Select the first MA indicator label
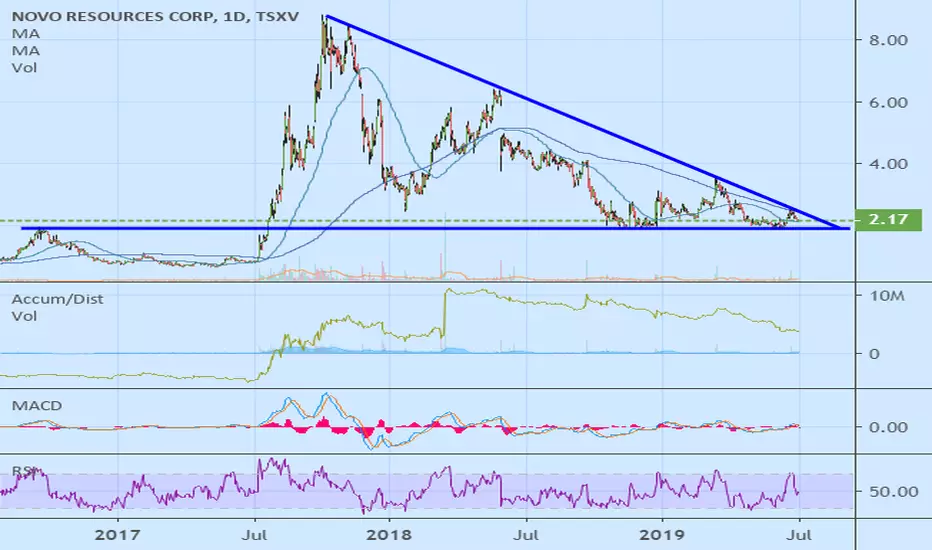Image resolution: width=932 pixels, height=550 pixels. (x=26, y=34)
